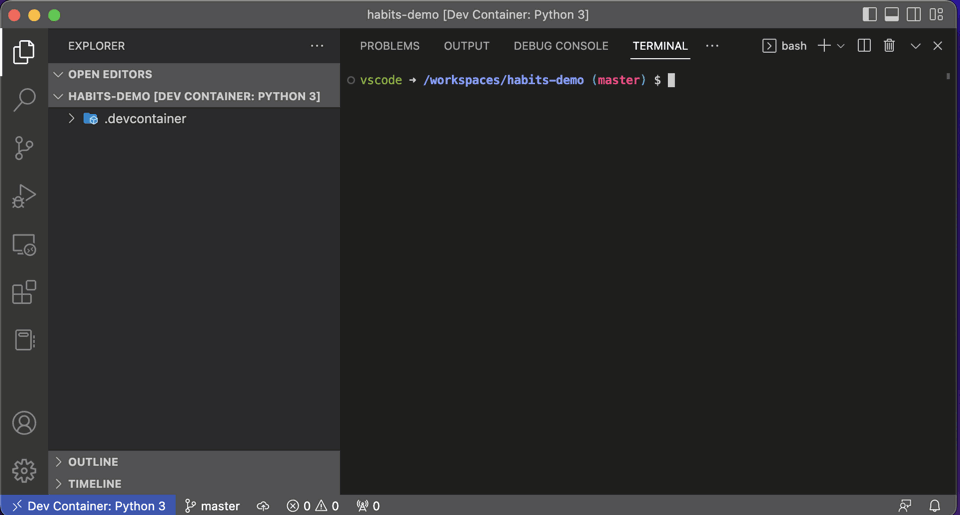
Task: Open Customize Layout icon
Action: [x=936, y=14]
